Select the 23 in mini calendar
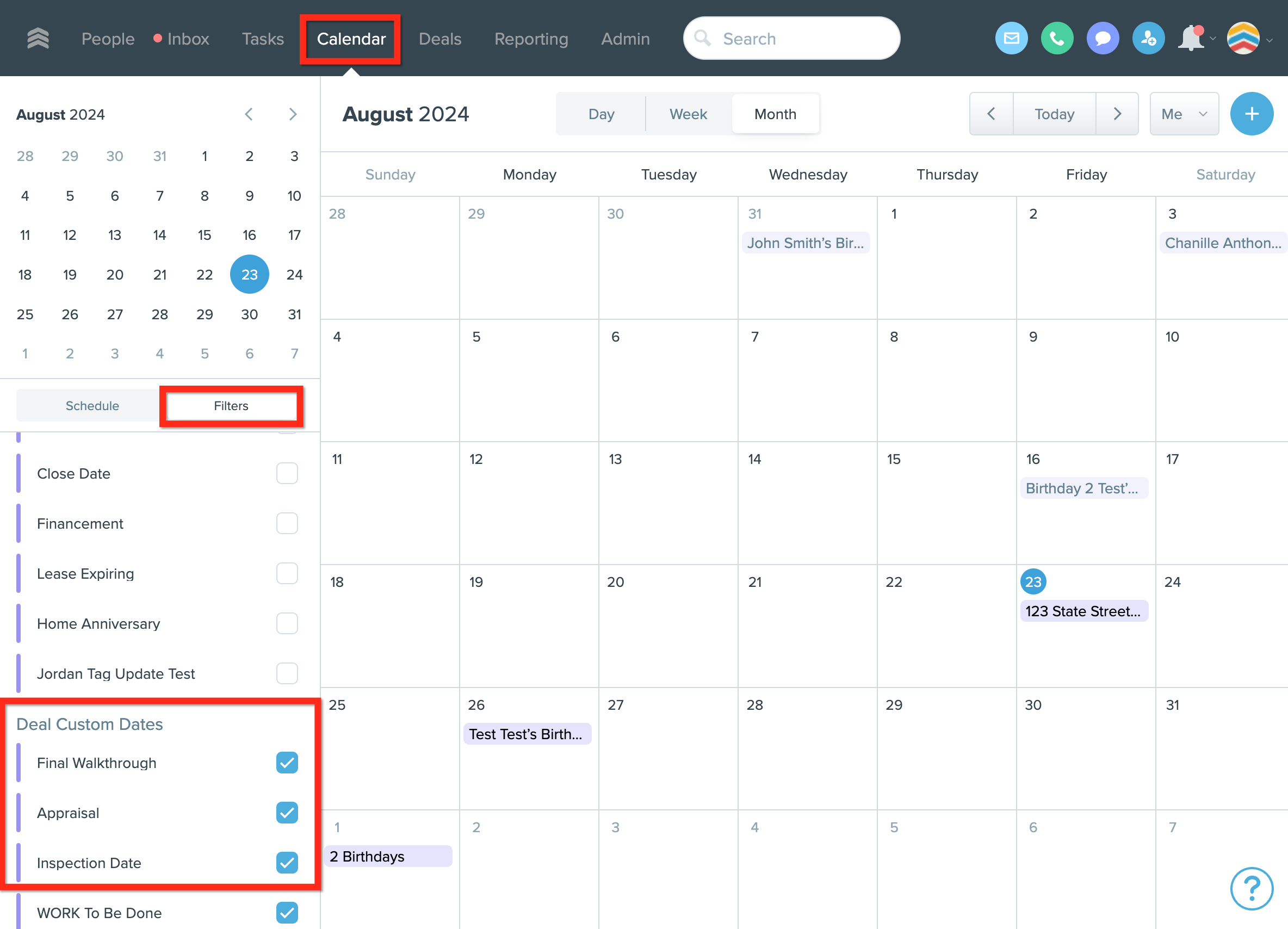Image resolution: width=1288 pixels, height=929 pixels. 249,274
